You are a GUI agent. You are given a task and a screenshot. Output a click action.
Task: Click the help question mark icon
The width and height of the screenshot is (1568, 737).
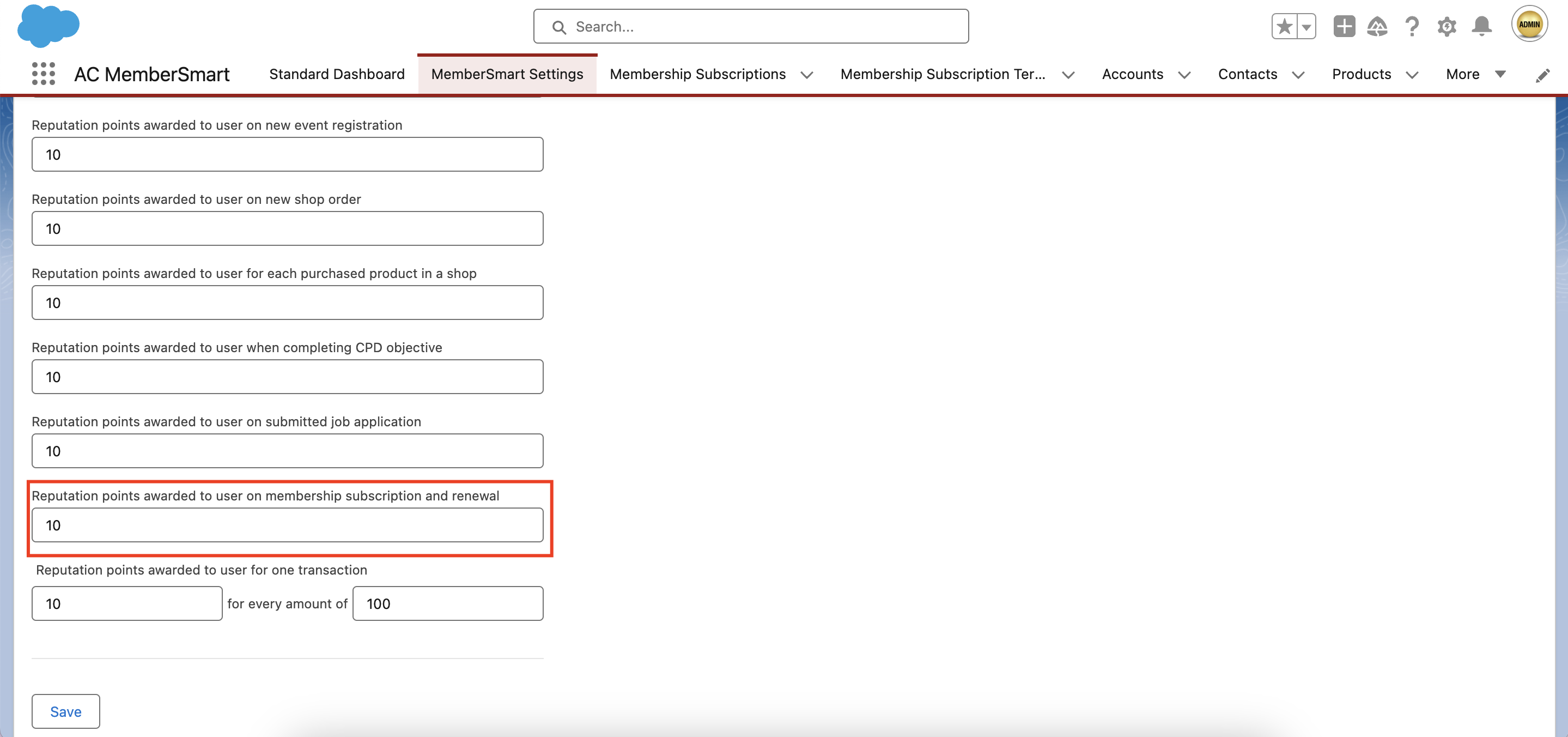[x=1411, y=27]
